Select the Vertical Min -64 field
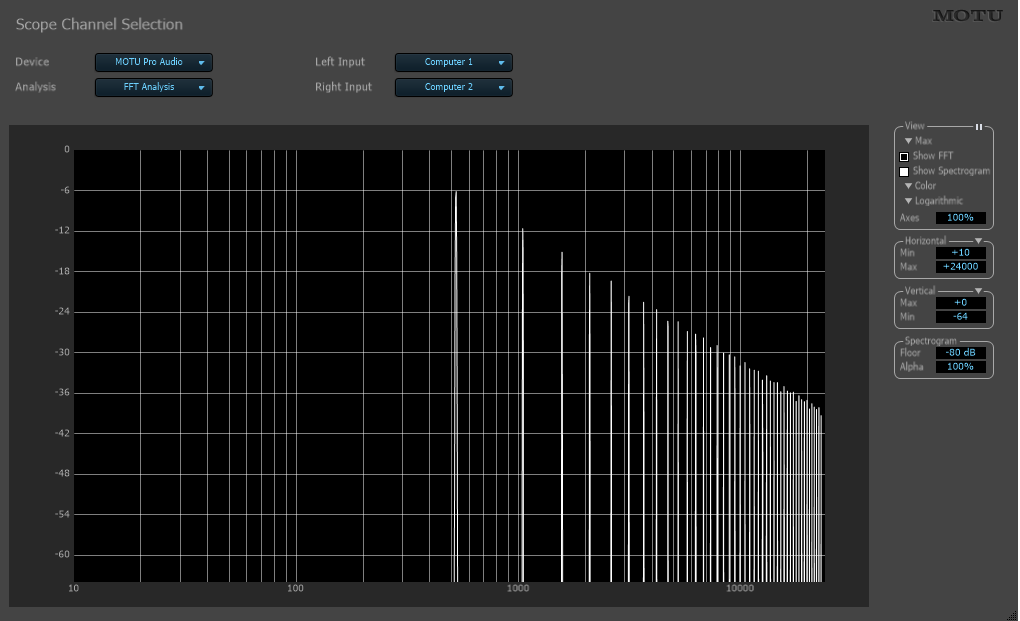The image size is (1020, 621). [x=960, y=317]
